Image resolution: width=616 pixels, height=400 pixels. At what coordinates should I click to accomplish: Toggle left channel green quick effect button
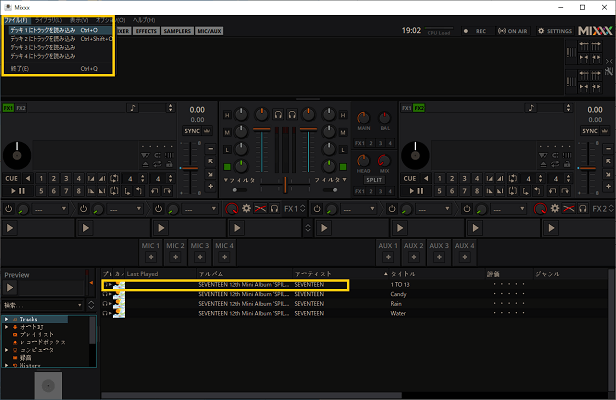coord(227,167)
